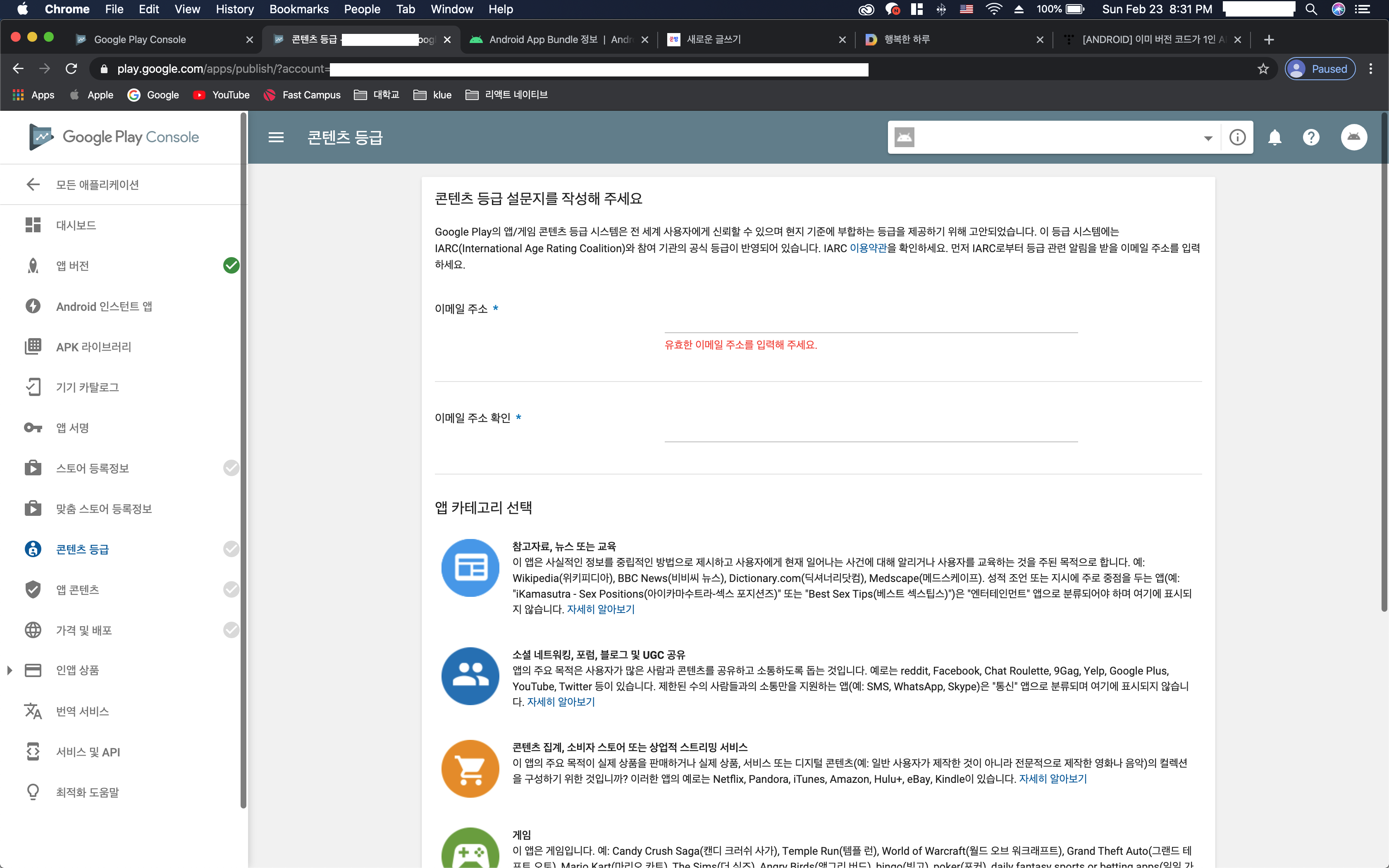Screen dimensions: 1389x868
Task: Select the 참고자료, 뉴스 또는 교육 category icon
Action: [470, 568]
